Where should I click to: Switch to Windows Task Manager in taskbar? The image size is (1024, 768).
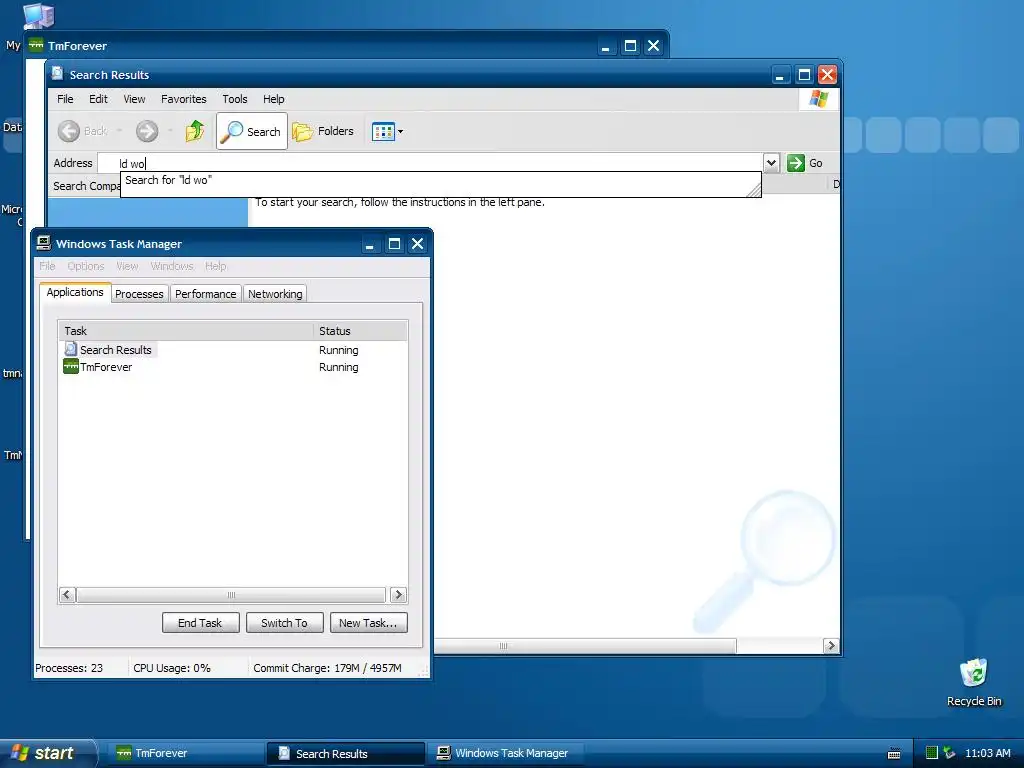coord(506,753)
